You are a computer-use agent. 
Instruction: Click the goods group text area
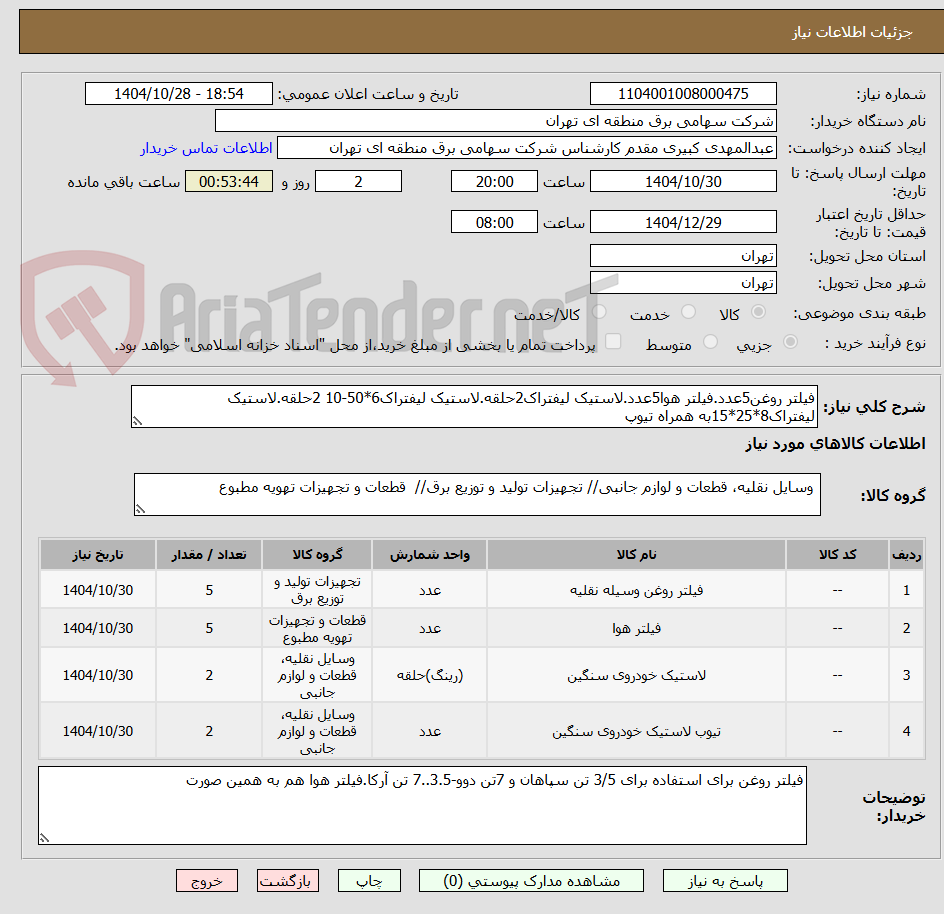tap(477, 494)
